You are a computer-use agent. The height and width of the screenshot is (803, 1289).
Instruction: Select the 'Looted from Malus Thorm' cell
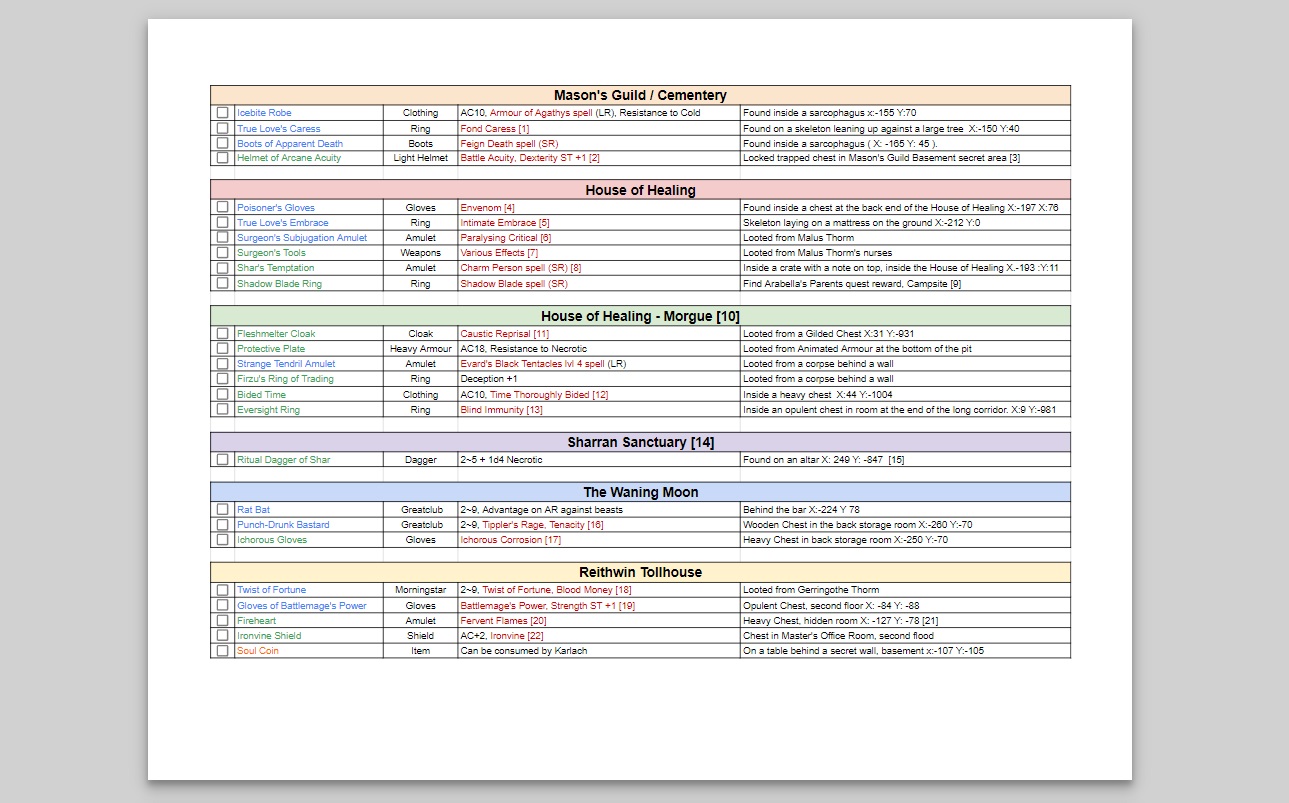click(905, 238)
